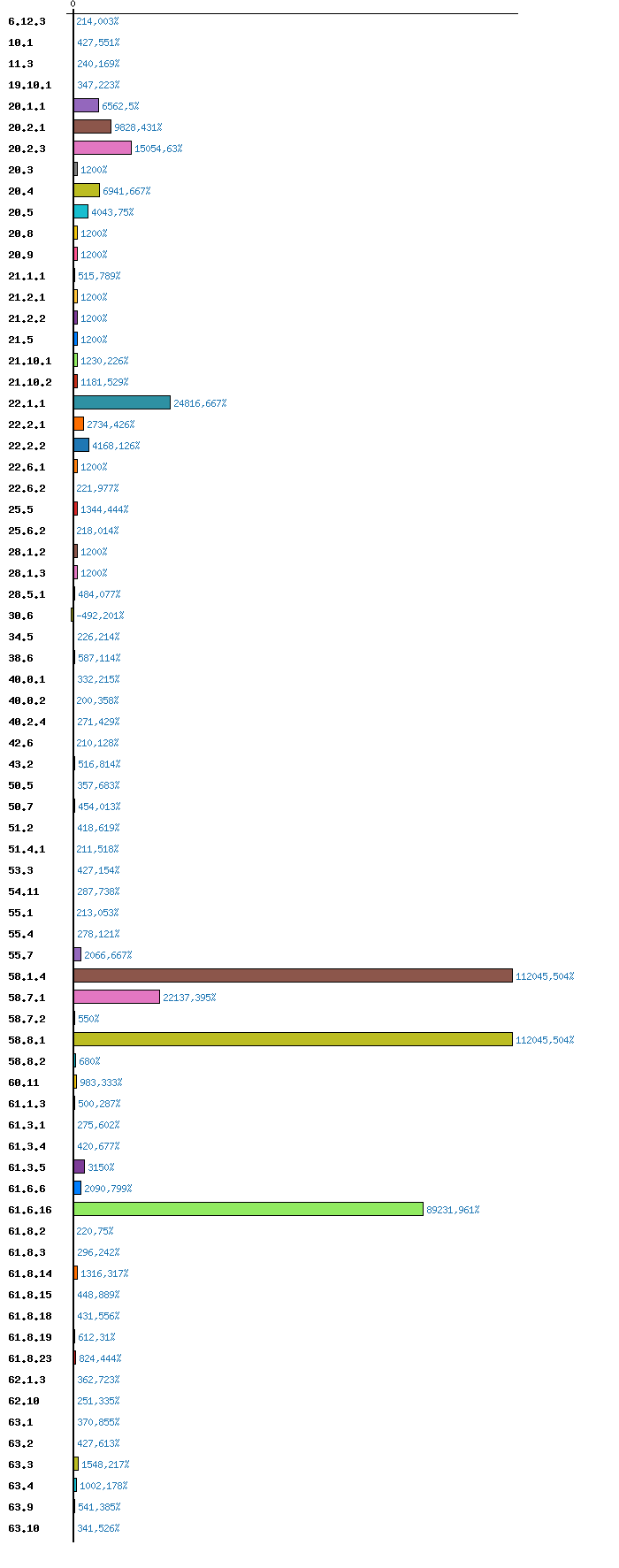
Task: Select the row label 61.8.14
Action: tap(30, 1274)
